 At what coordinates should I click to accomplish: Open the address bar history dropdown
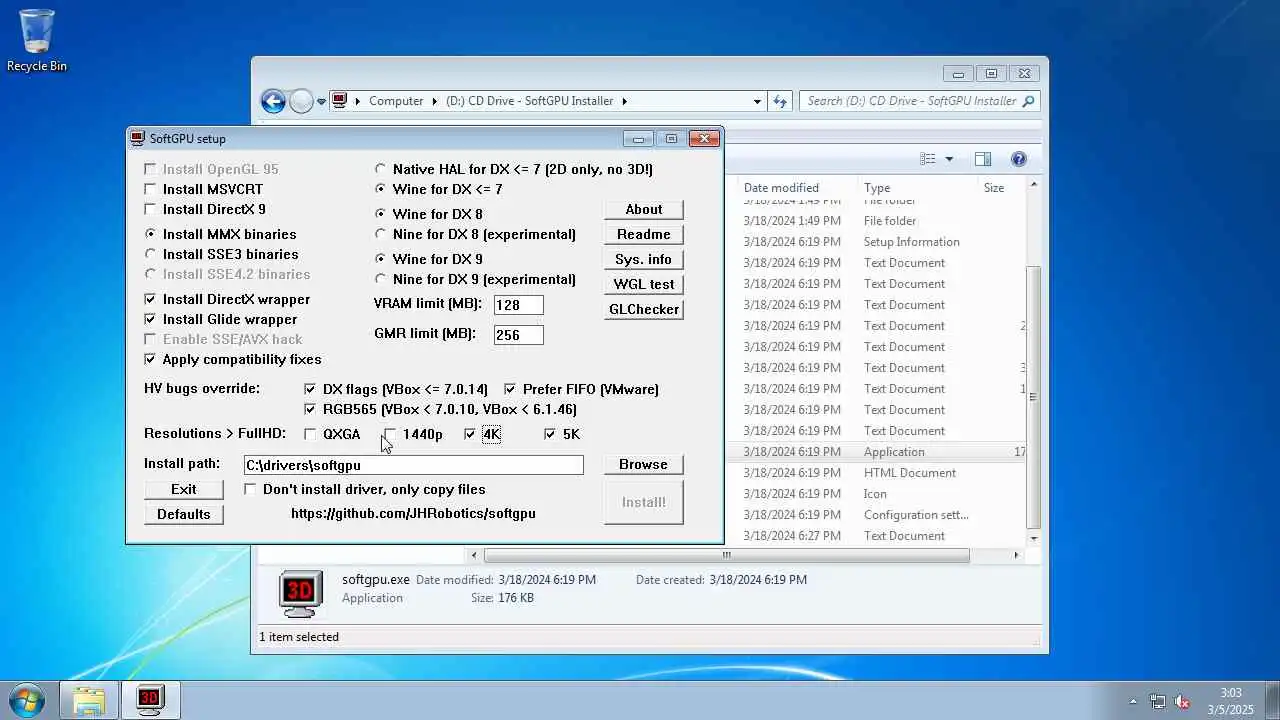[x=757, y=101]
